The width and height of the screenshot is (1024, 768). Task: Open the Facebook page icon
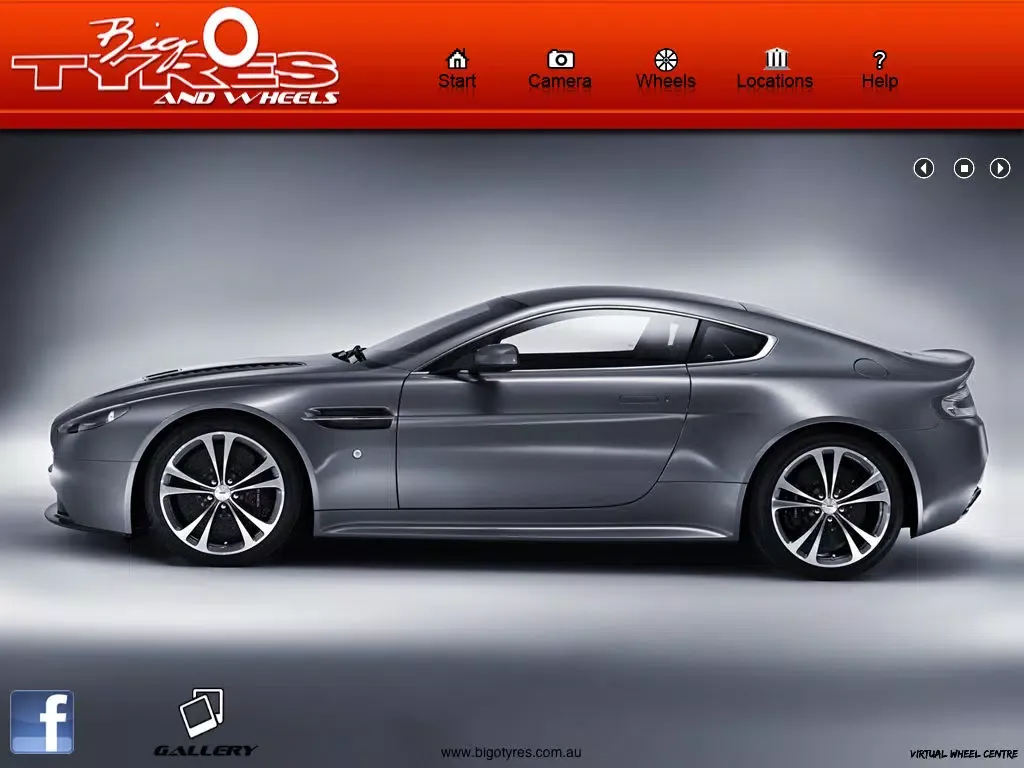click(42, 722)
